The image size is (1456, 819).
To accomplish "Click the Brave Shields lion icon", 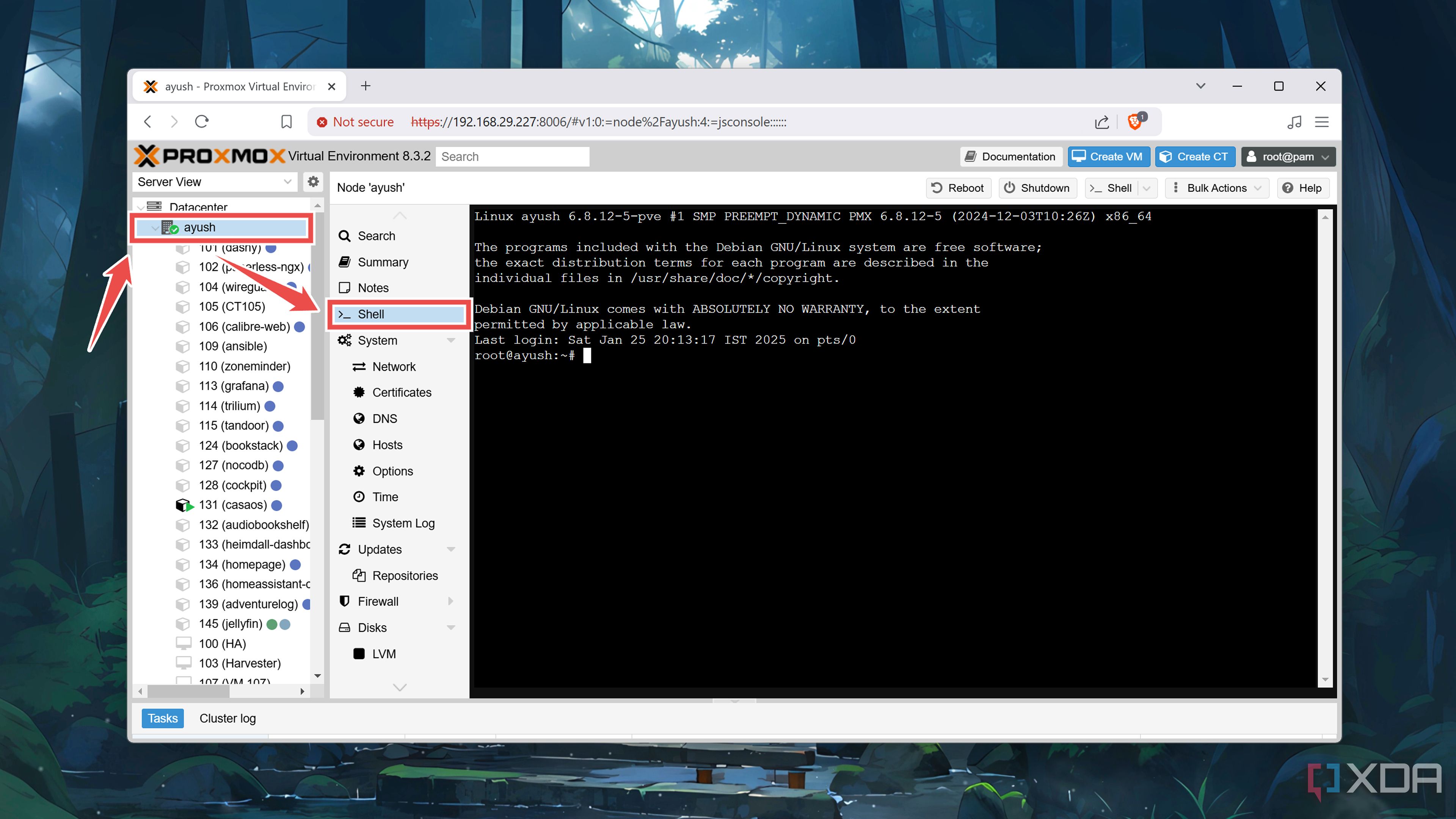I will pyautogui.click(x=1134, y=122).
